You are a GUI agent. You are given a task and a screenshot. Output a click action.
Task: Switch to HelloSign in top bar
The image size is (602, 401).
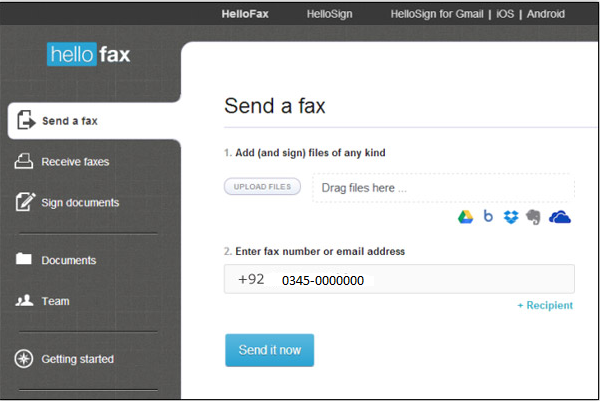pyautogui.click(x=329, y=14)
